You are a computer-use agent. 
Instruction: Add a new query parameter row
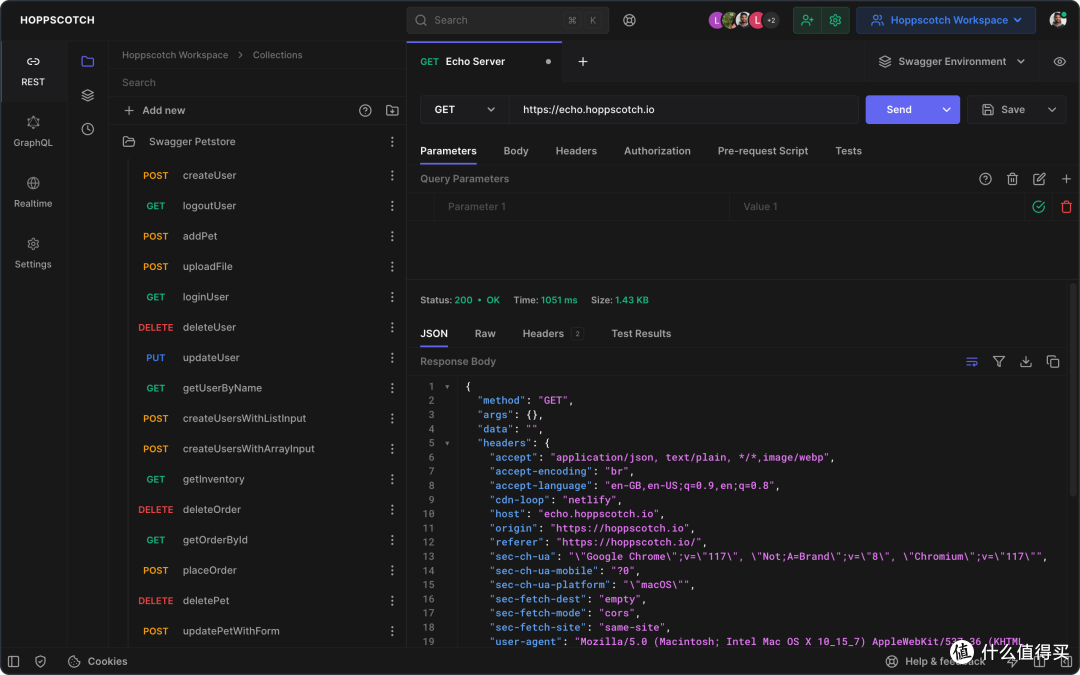tap(1066, 179)
